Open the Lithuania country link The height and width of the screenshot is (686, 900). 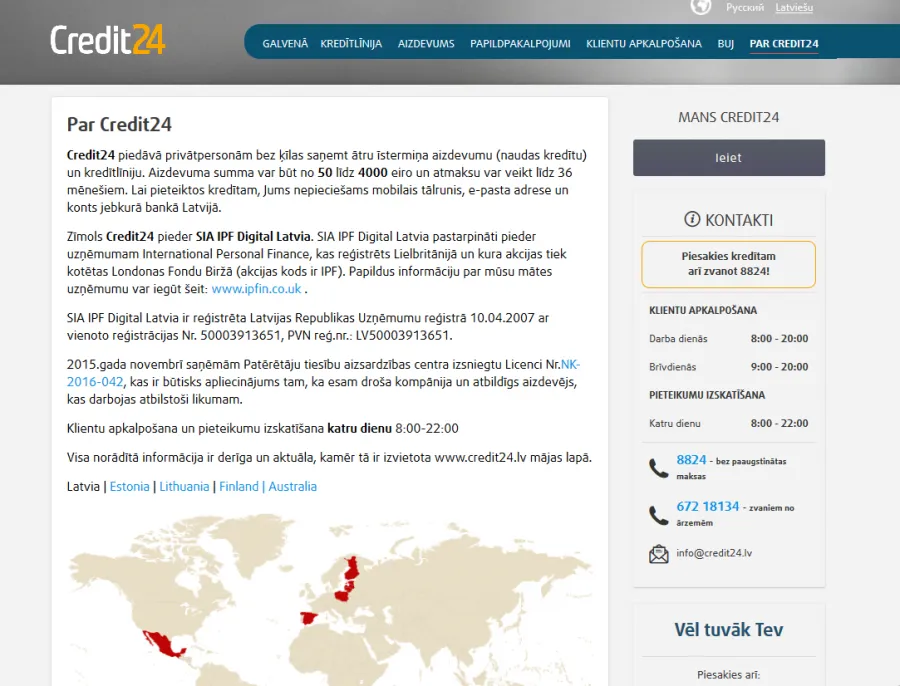184,486
